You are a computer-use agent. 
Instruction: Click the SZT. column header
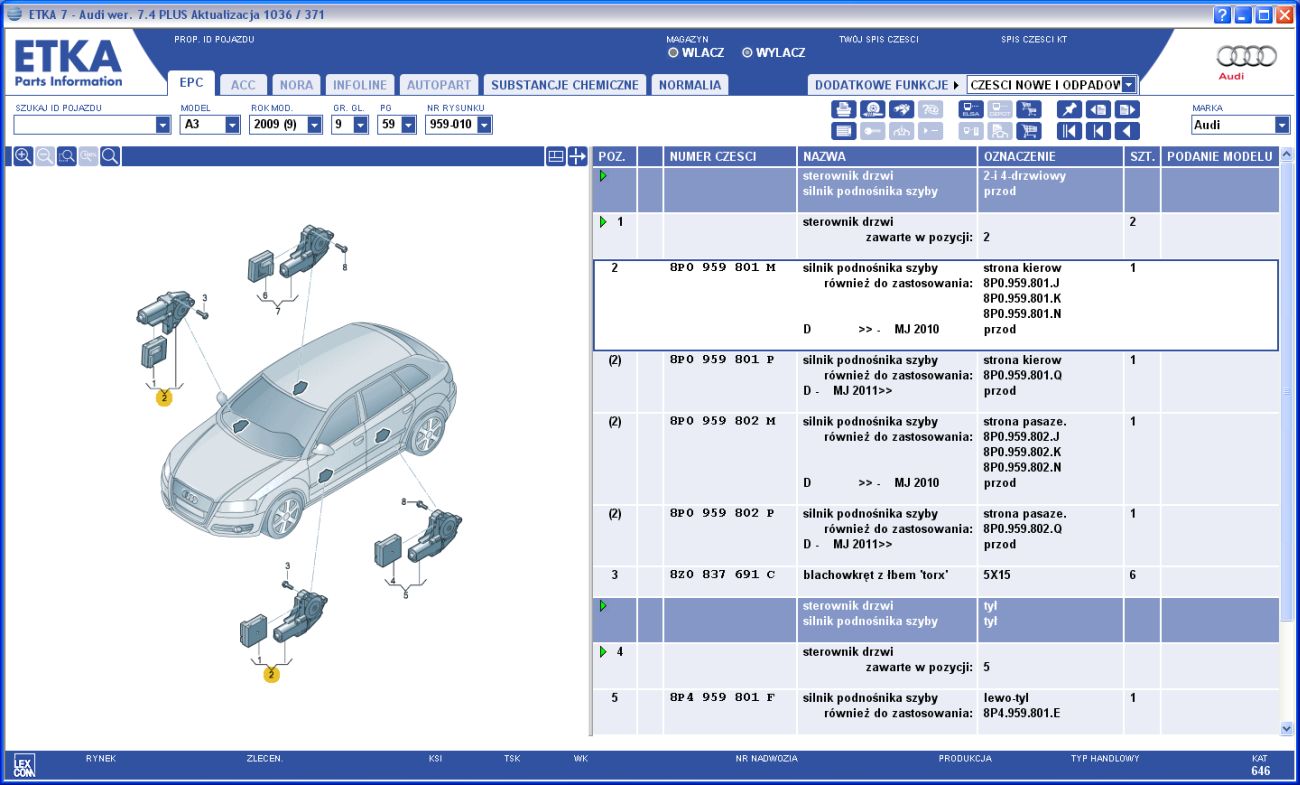1142,156
